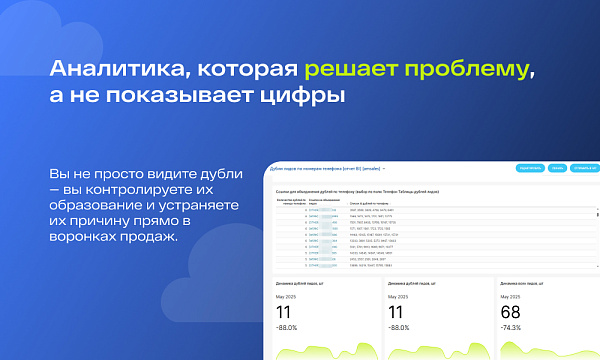Viewport: 600px width, 360px height.
Task: Select the first KPI card showing 11
Action: pos(326,319)
